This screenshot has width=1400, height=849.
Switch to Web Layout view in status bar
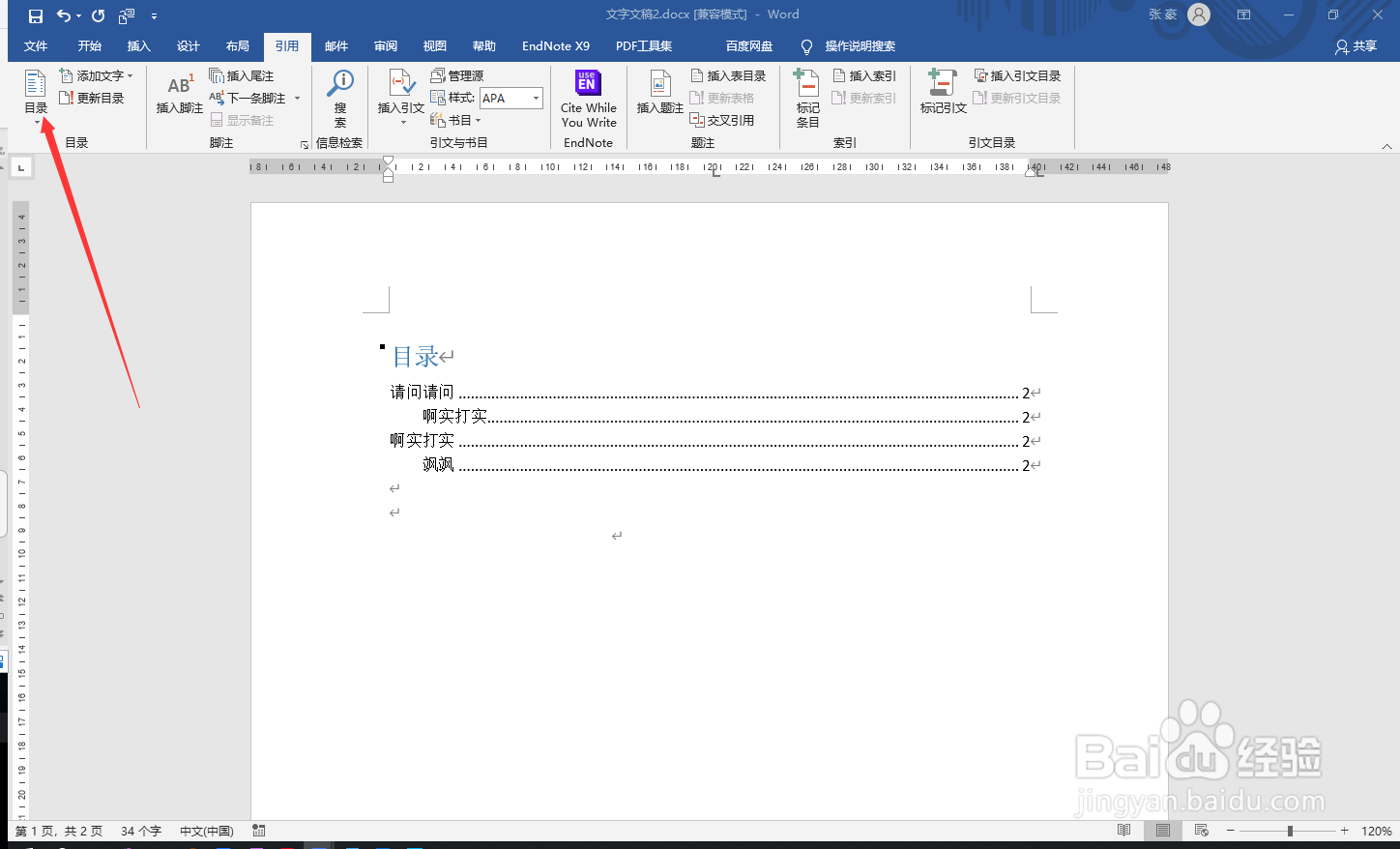tap(1202, 831)
